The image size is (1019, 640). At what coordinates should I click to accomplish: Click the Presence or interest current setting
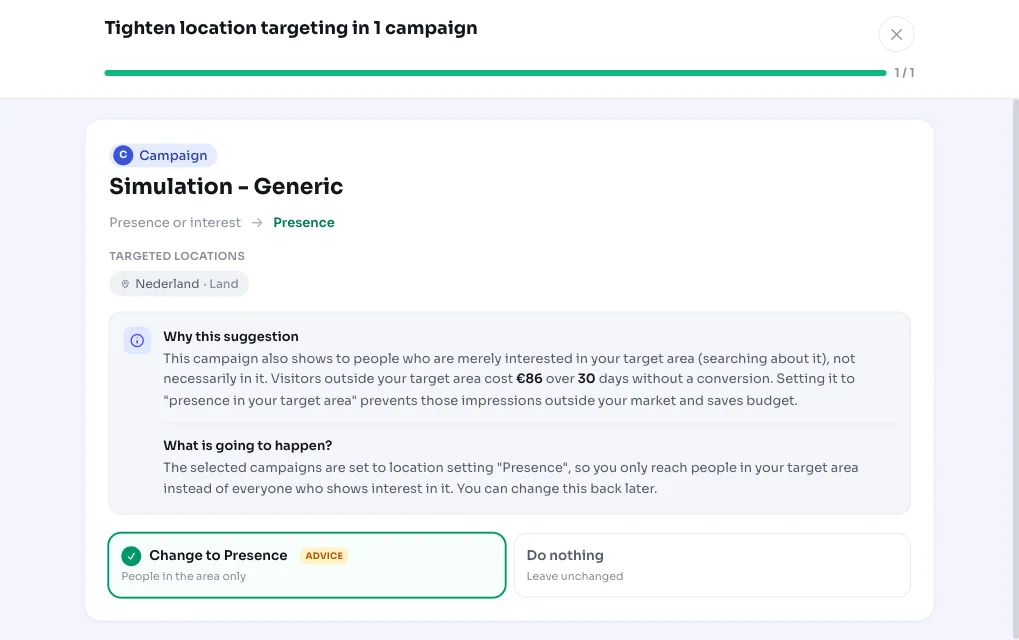(175, 223)
